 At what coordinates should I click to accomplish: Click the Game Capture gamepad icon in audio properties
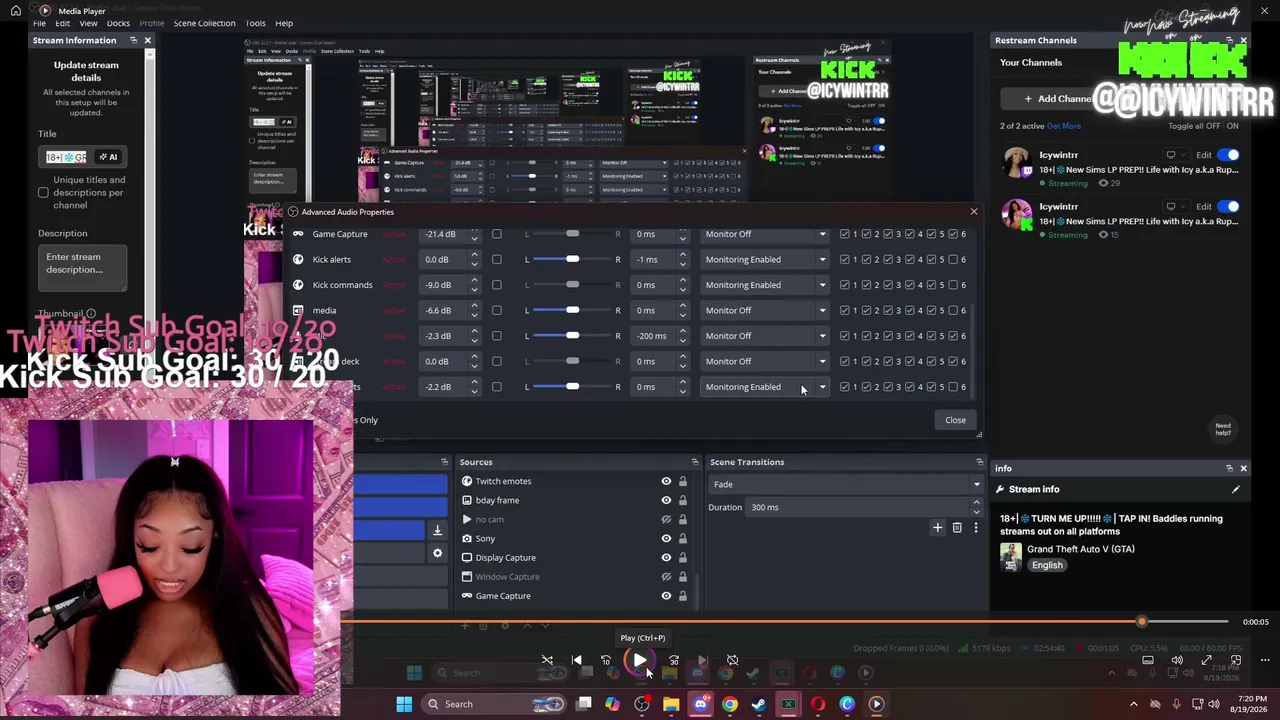[x=298, y=234]
